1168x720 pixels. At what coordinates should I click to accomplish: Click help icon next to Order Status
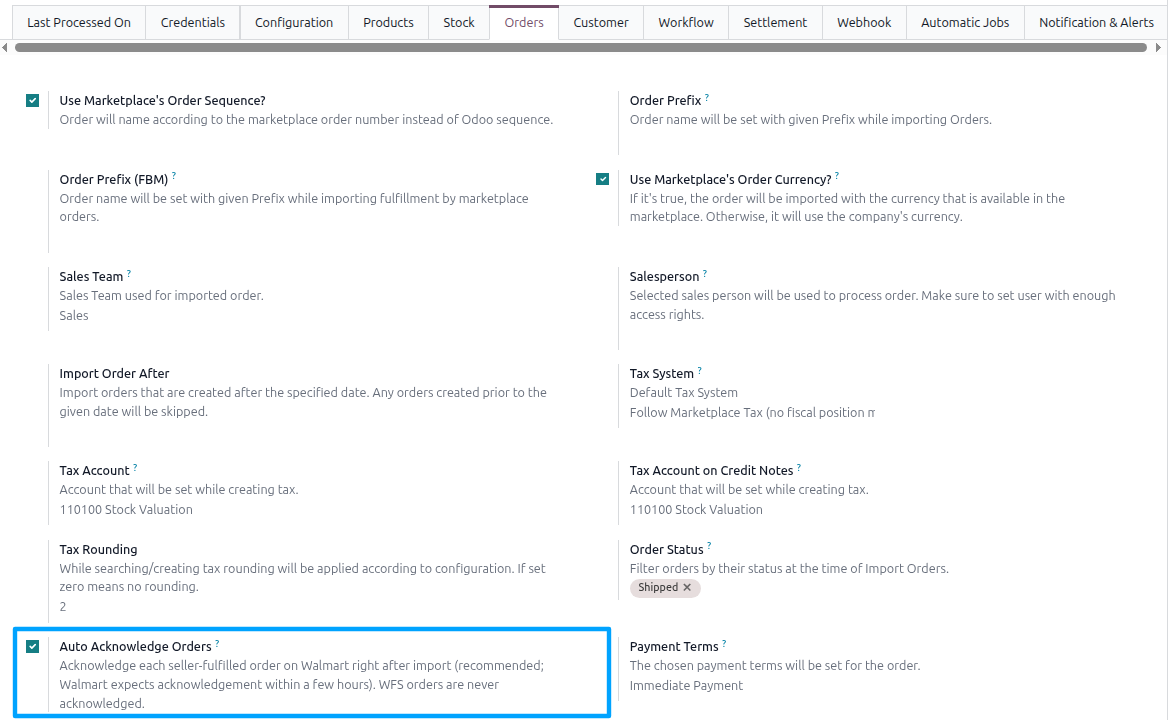click(x=709, y=546)
